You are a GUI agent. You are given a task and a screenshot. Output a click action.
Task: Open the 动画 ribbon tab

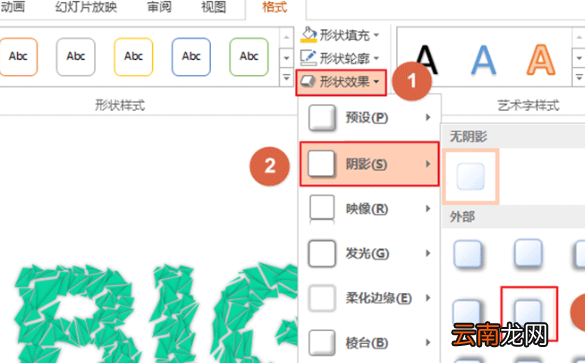tap(12, 7)
